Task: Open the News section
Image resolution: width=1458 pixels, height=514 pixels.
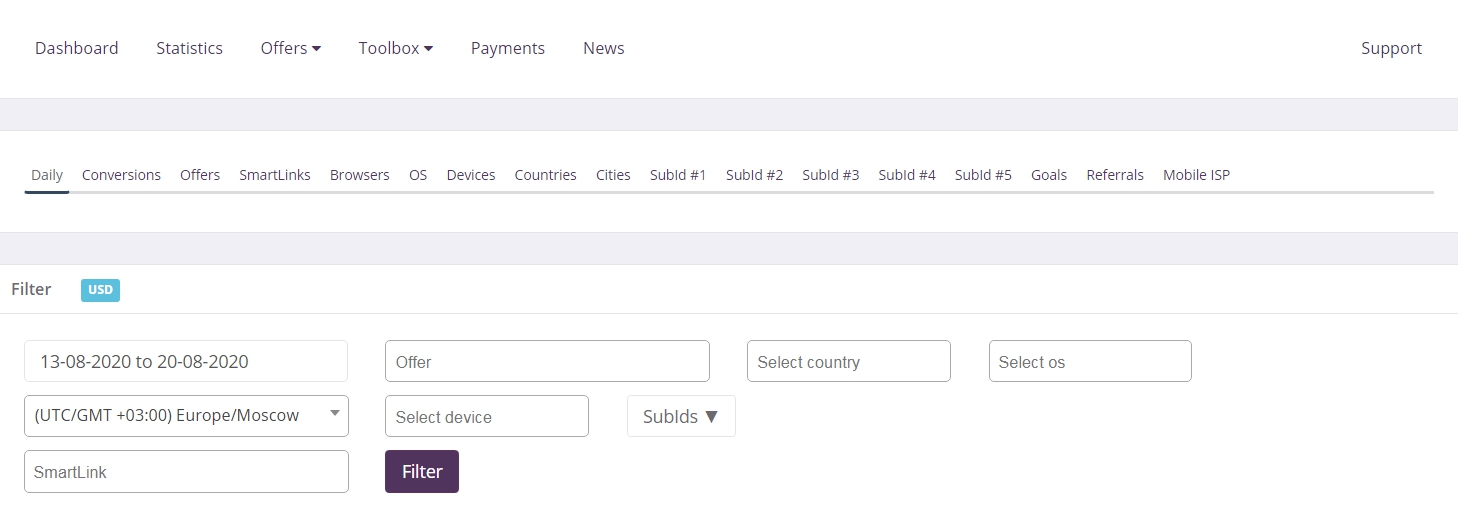Action: 603,48
